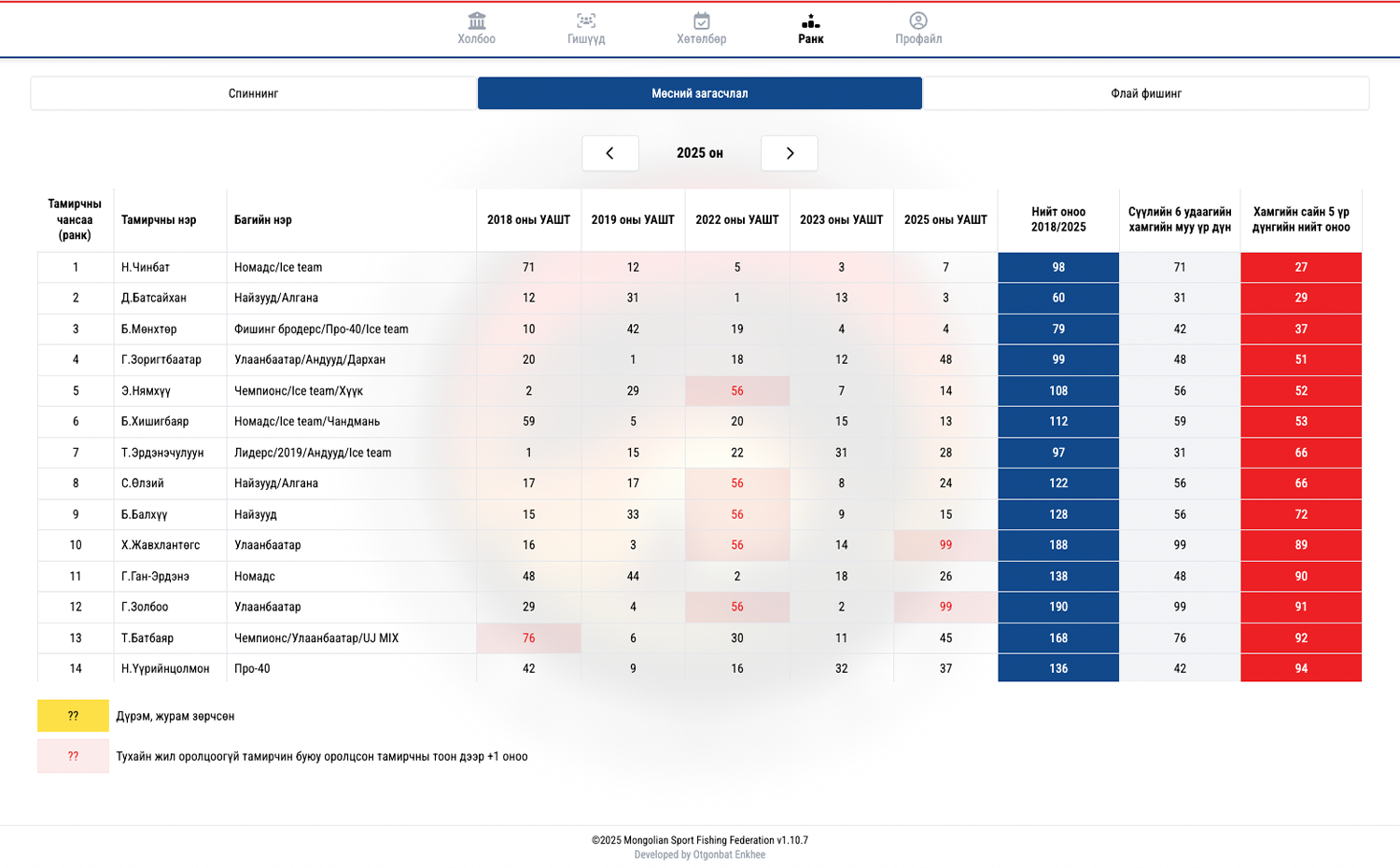Screen dimensions: 1400x868
Task: Click the 2018 оны УАШТ column header
Action: [528, 220]
